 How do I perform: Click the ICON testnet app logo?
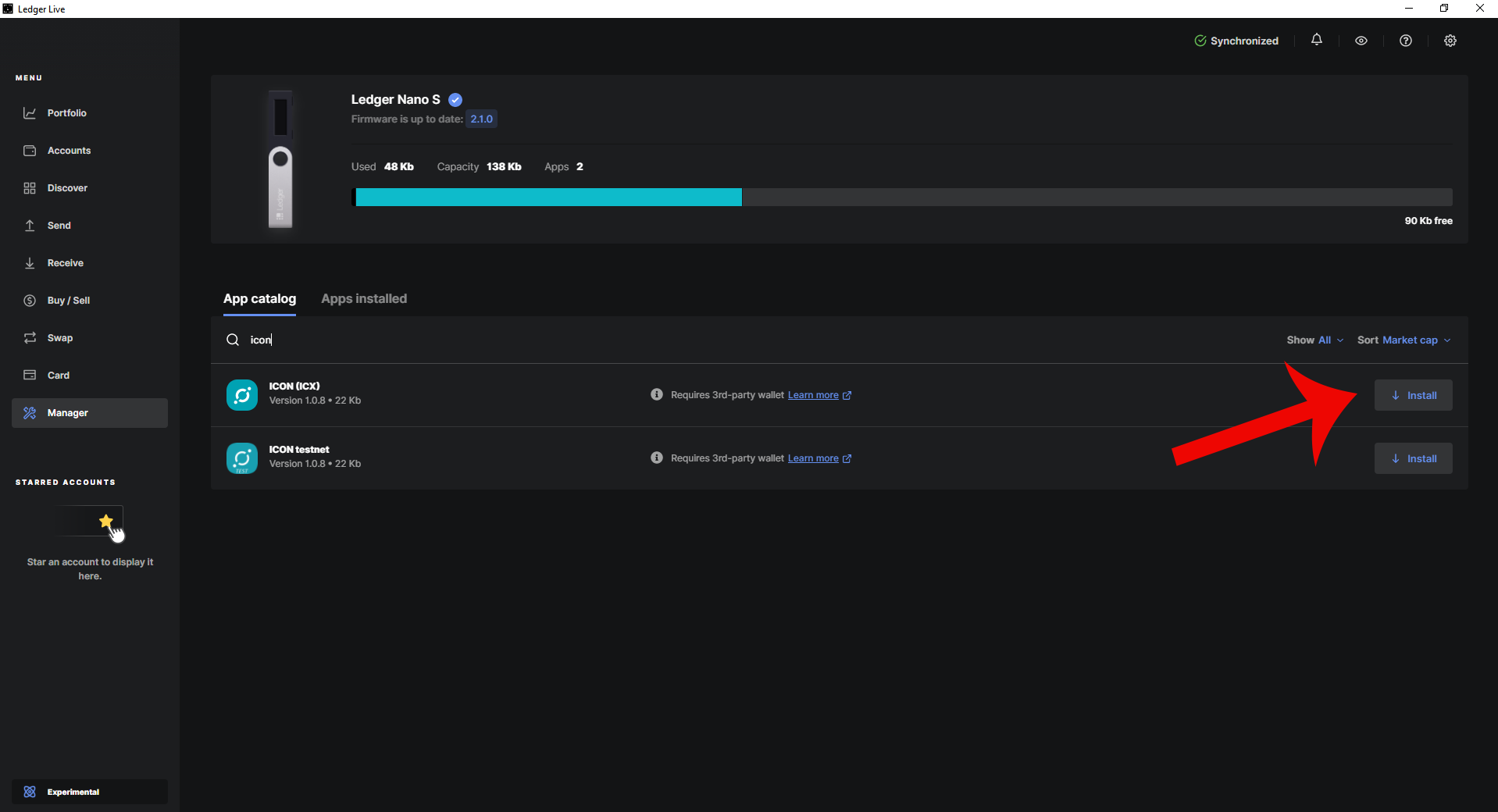click(242, 458)
